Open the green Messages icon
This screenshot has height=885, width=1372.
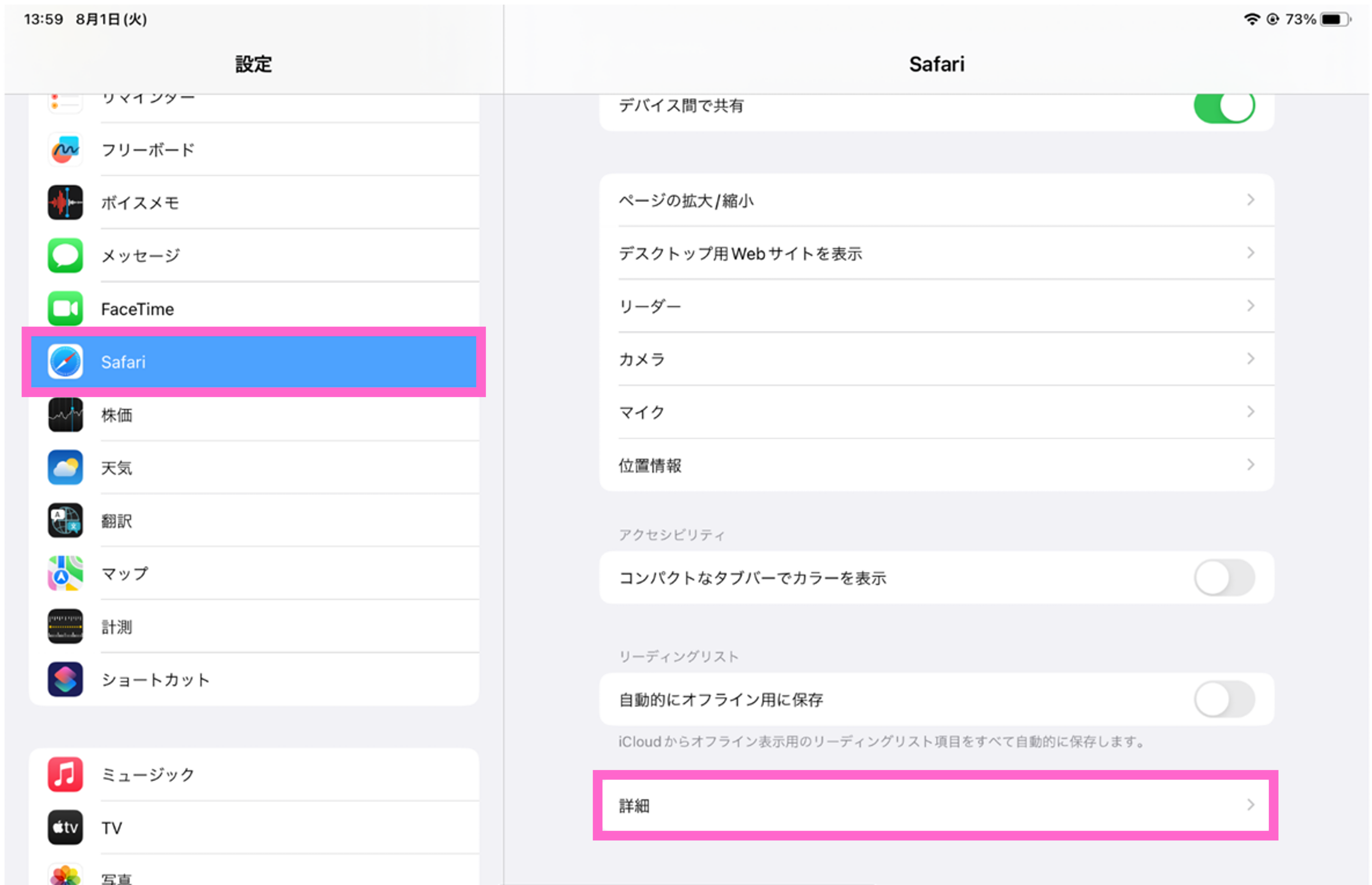(x=65, y=256)
